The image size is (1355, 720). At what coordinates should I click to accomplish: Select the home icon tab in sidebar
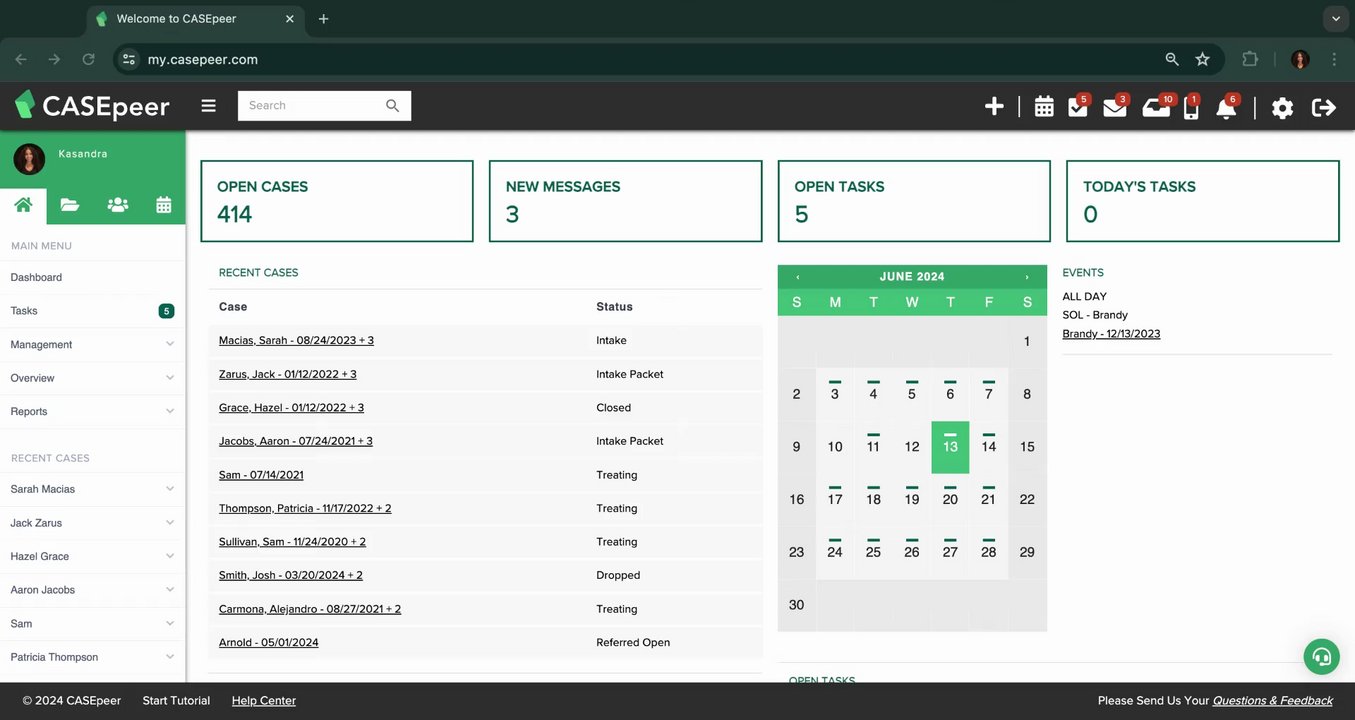(23, 205)
